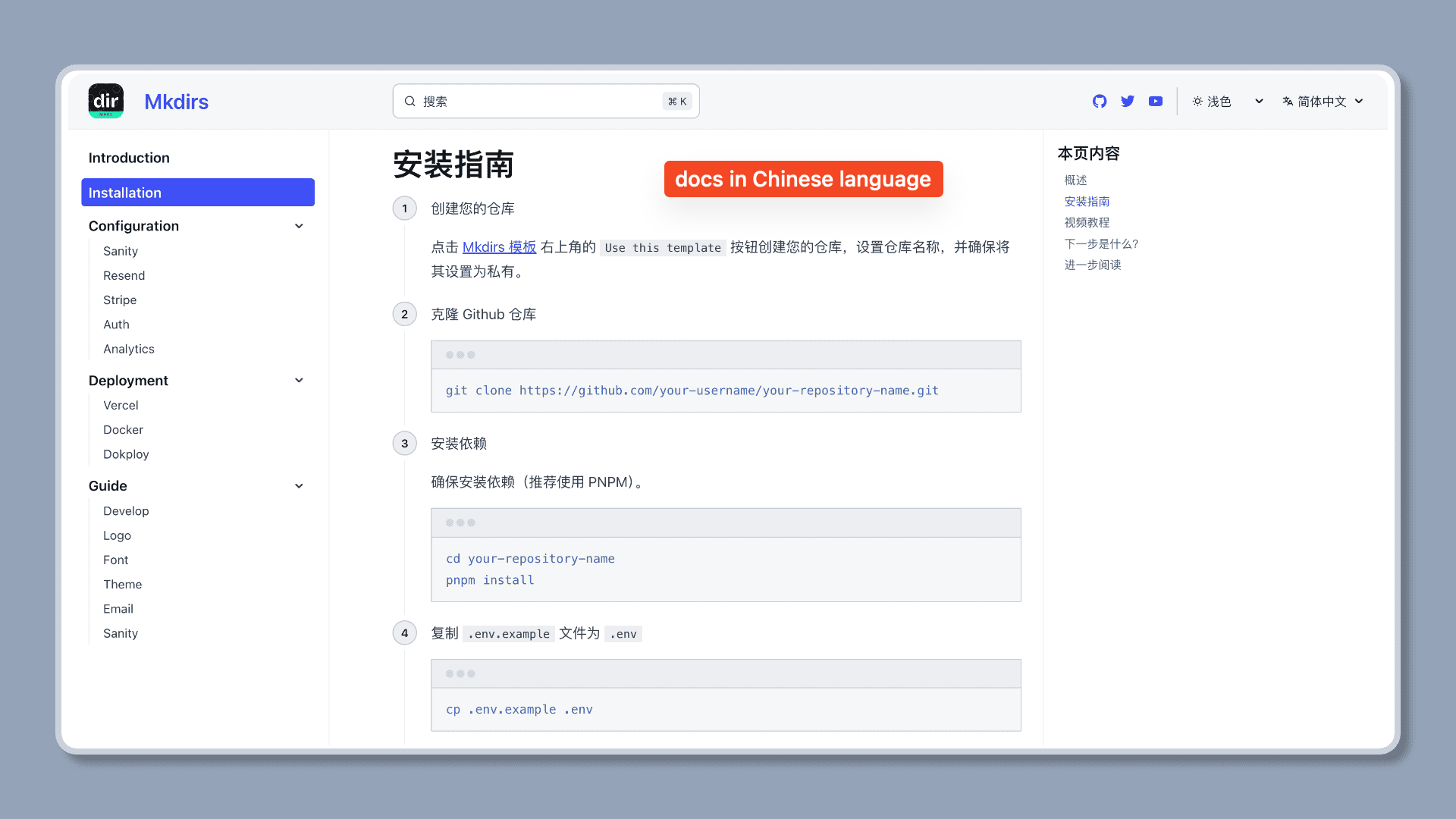1456x819 pixels.
Task: Jump to 视频教程 in page contents
Action: coord(1087,222)
